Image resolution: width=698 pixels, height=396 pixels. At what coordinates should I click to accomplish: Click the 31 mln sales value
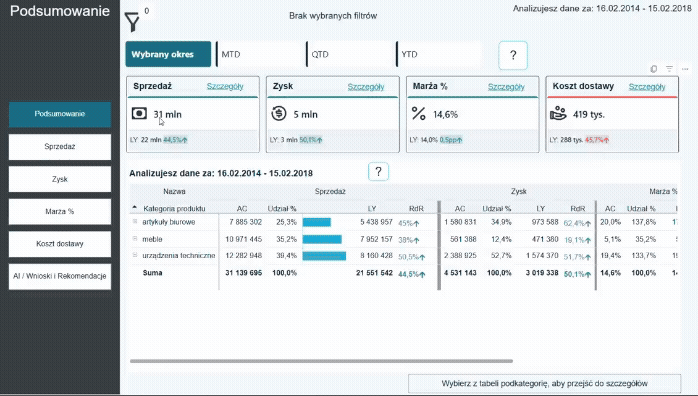click(x=167, y=114)
